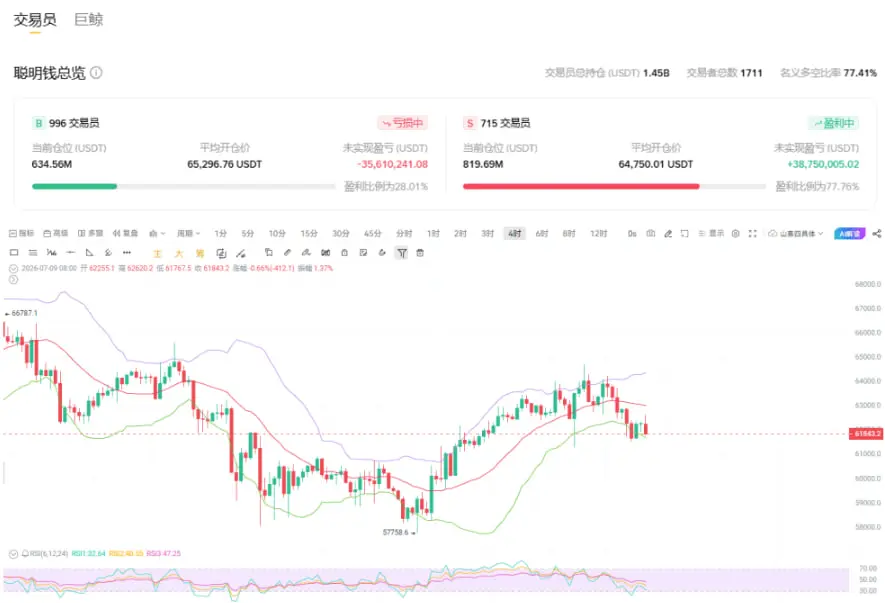This screenshot has height=603, width=885.
Task: Click the 66787.1 high price marker
Action: [21, 313]
